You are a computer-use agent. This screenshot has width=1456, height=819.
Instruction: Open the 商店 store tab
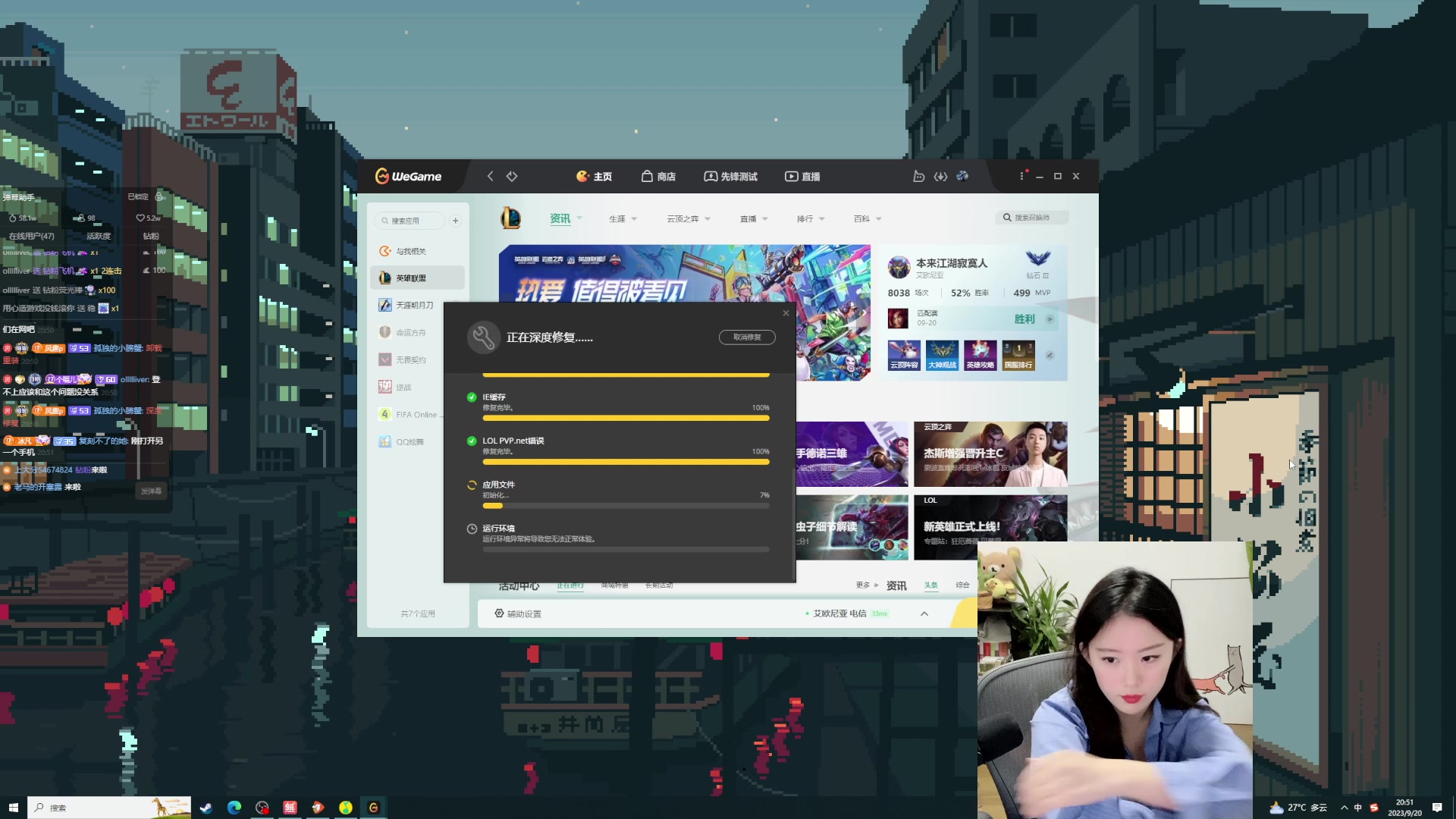[x=658, y=176]
